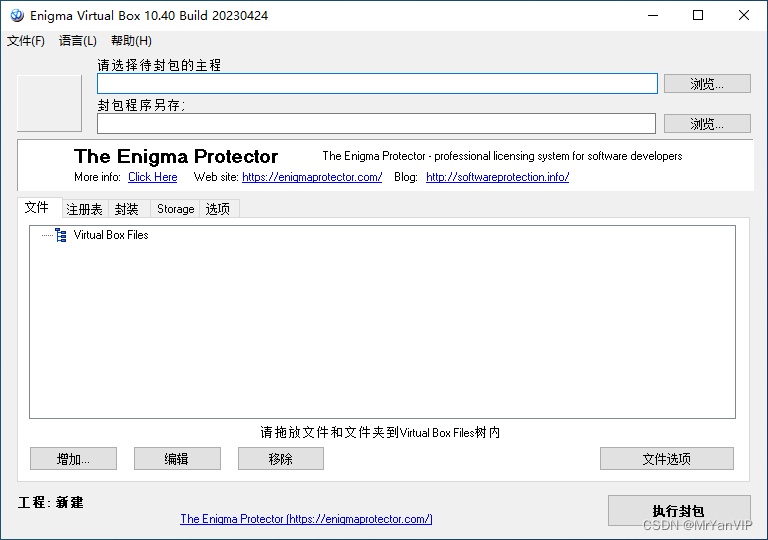The image size is (768, 540).
Task: Click the 工程: 新建 status text
Action: (50, 502)
